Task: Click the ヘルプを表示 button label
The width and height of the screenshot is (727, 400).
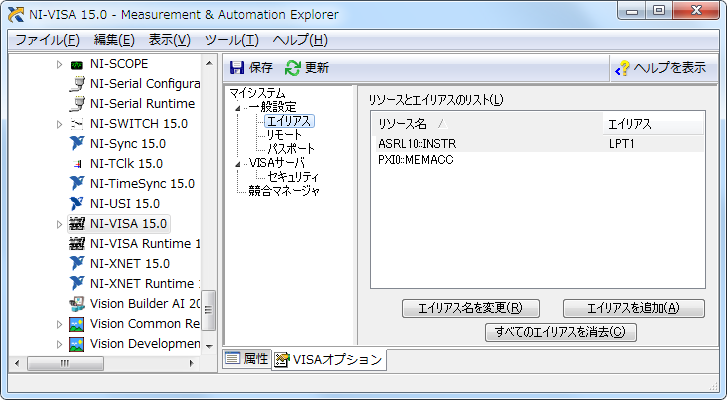Action: 670,68
